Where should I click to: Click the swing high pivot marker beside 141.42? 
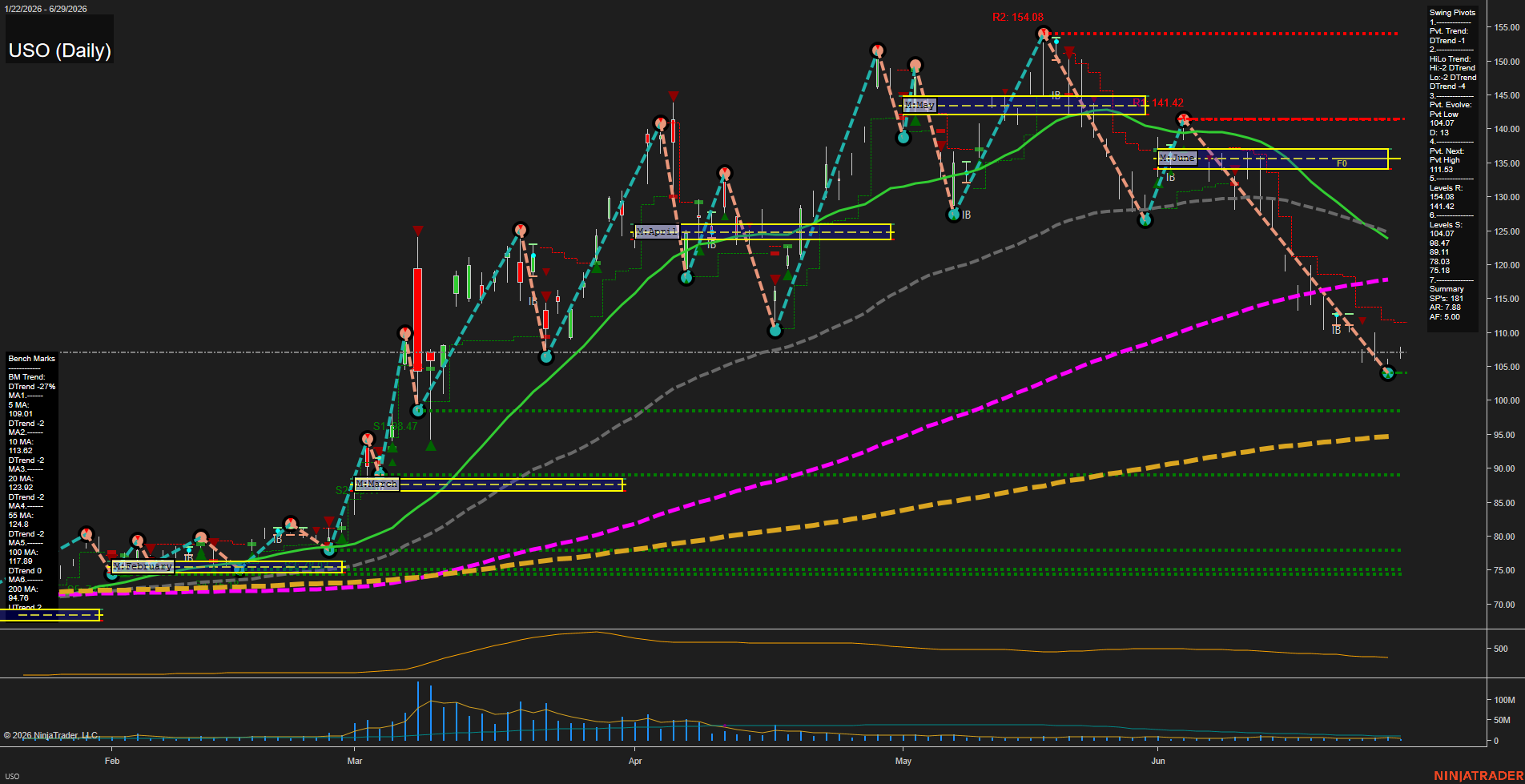[x=1184, y=120]
